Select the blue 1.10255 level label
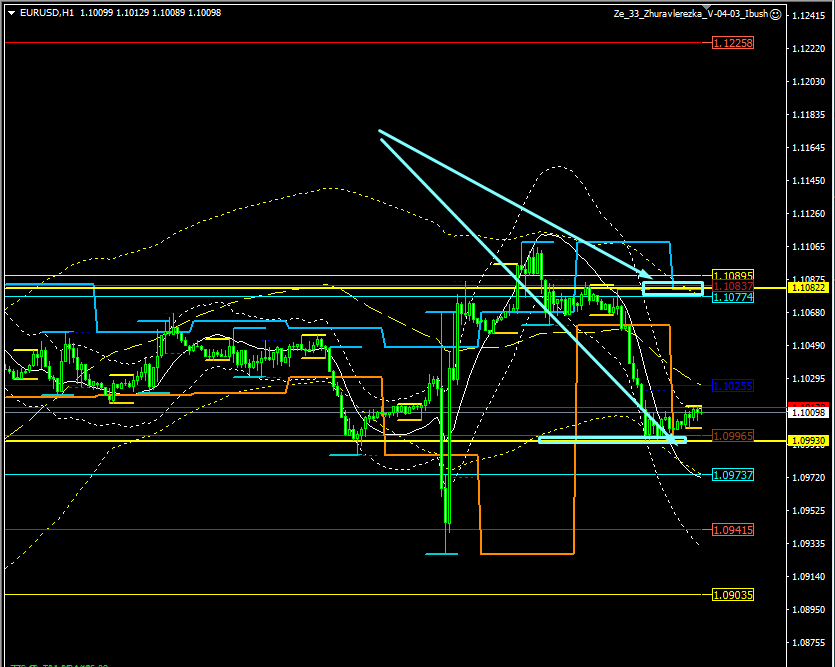 pyautogui.click(x=733, y=386)
